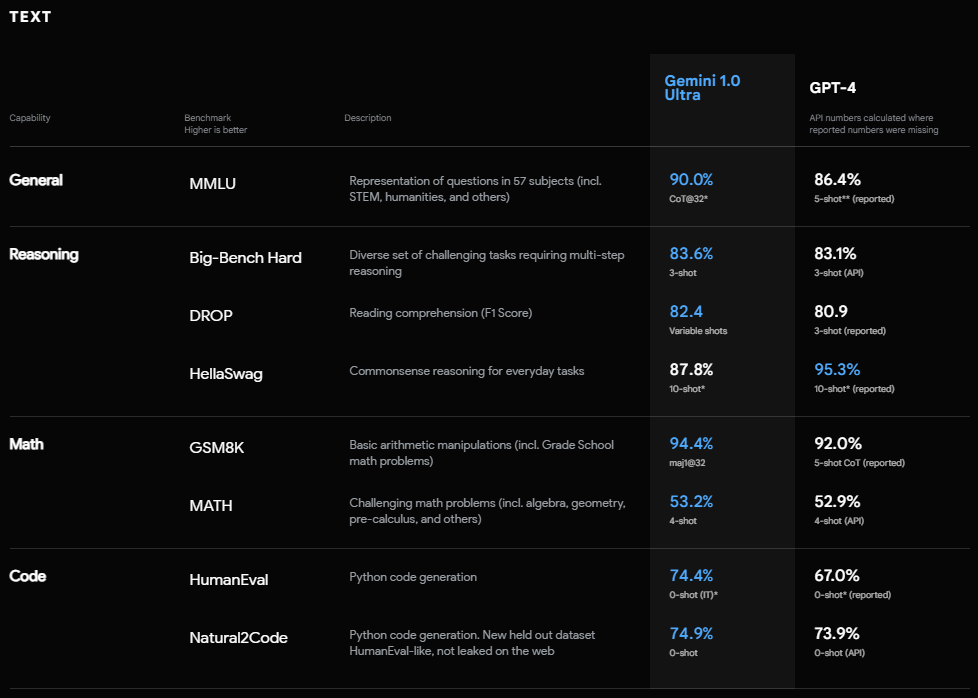Screen dimensions: 978x698
Task: Click the MATH benchmark name
Action: click(x=211, y=505)
